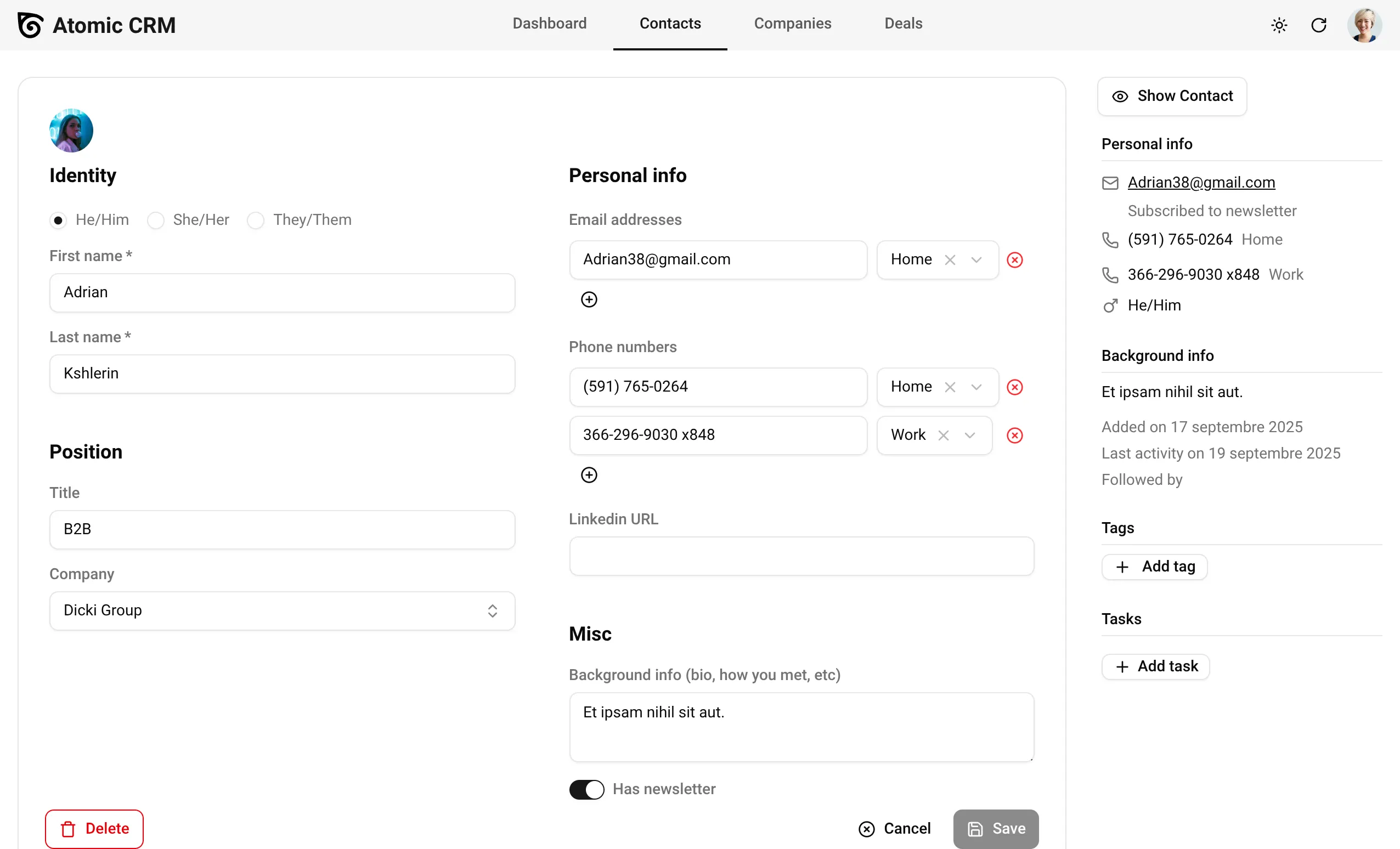This screenshot has width=1400, height=849.
Task: Click the refresh icon in header
Action: 1318,25
